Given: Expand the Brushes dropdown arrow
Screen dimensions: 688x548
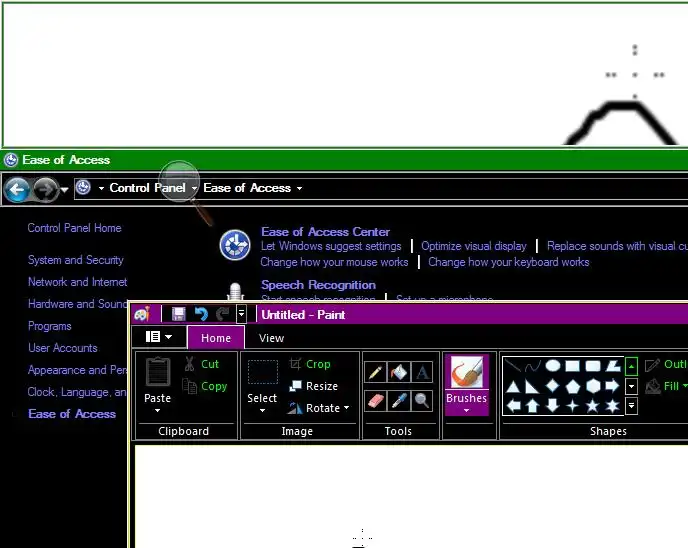Looking at the screenshot, I should (466, 411).
